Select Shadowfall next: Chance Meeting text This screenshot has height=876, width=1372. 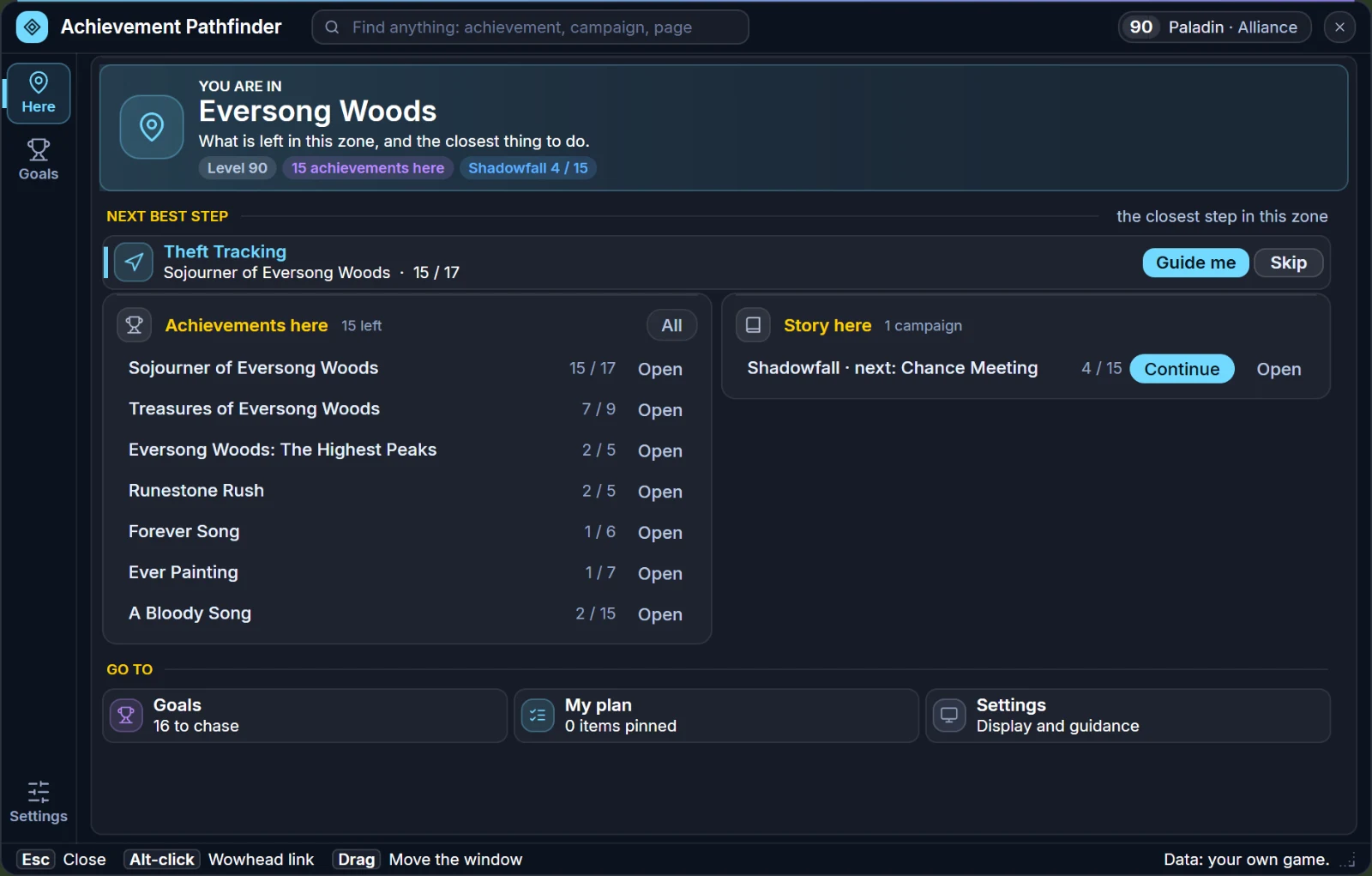892,368
